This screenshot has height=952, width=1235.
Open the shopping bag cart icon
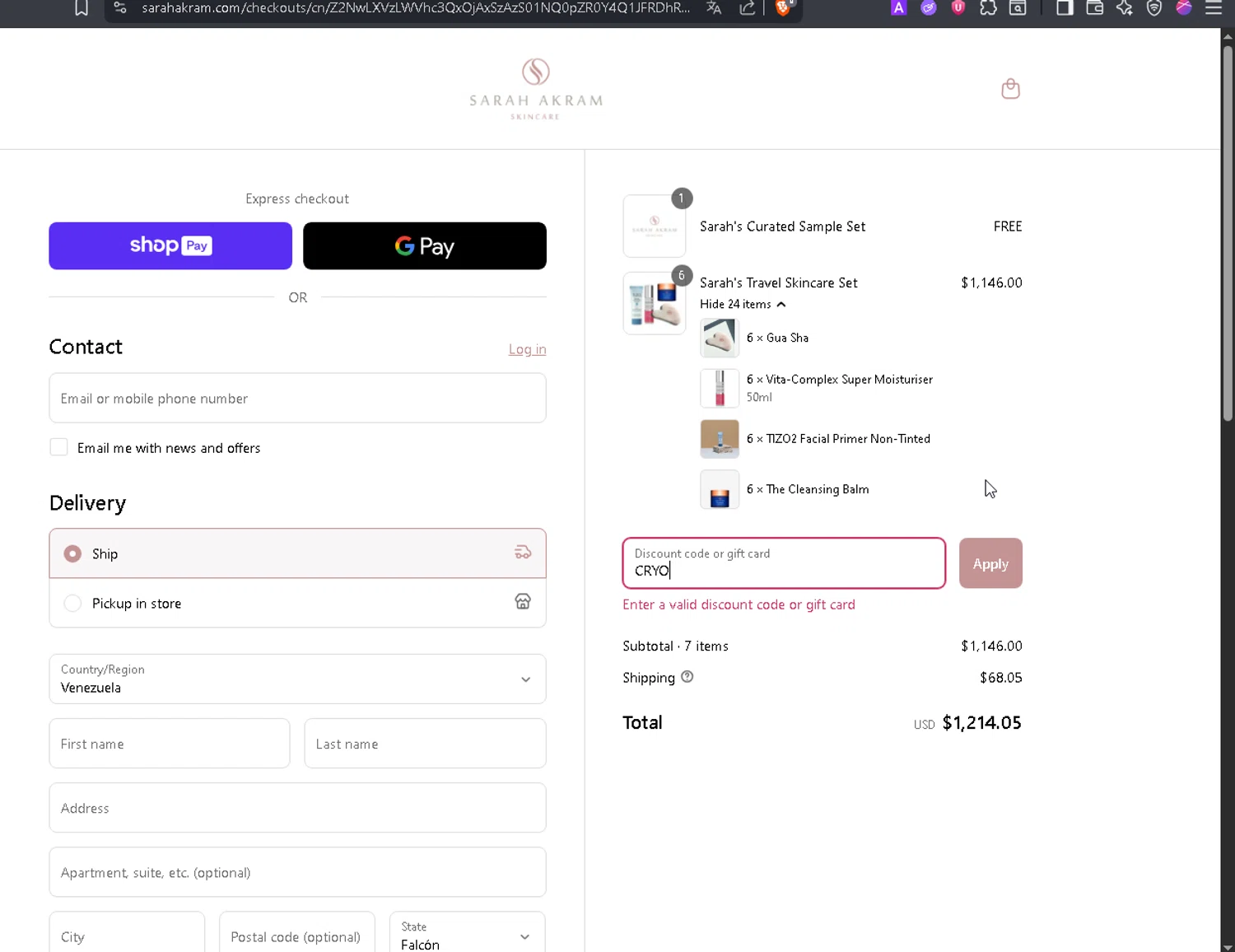pyautogui.click(x=1010, y=88)
